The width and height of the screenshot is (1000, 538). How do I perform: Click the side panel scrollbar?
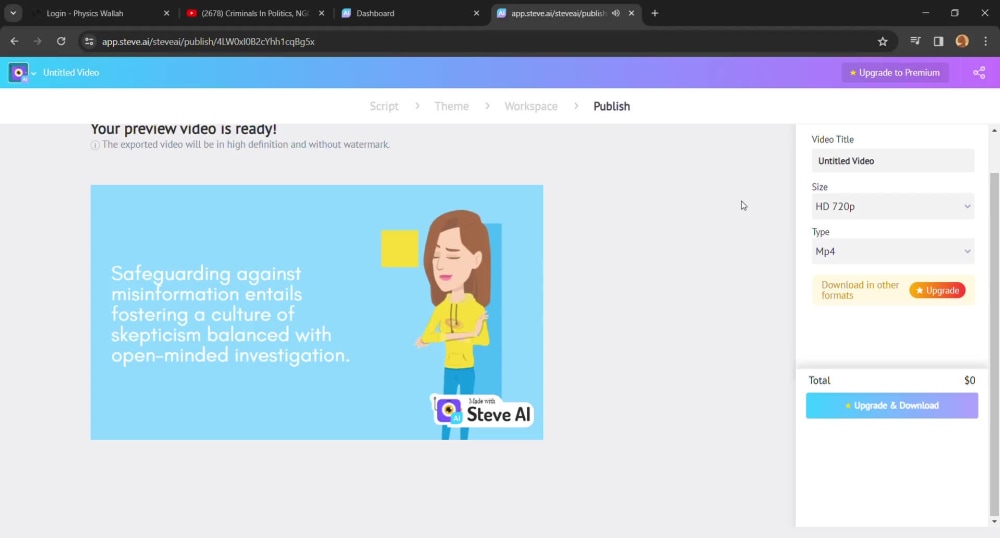tap(994, 344)
